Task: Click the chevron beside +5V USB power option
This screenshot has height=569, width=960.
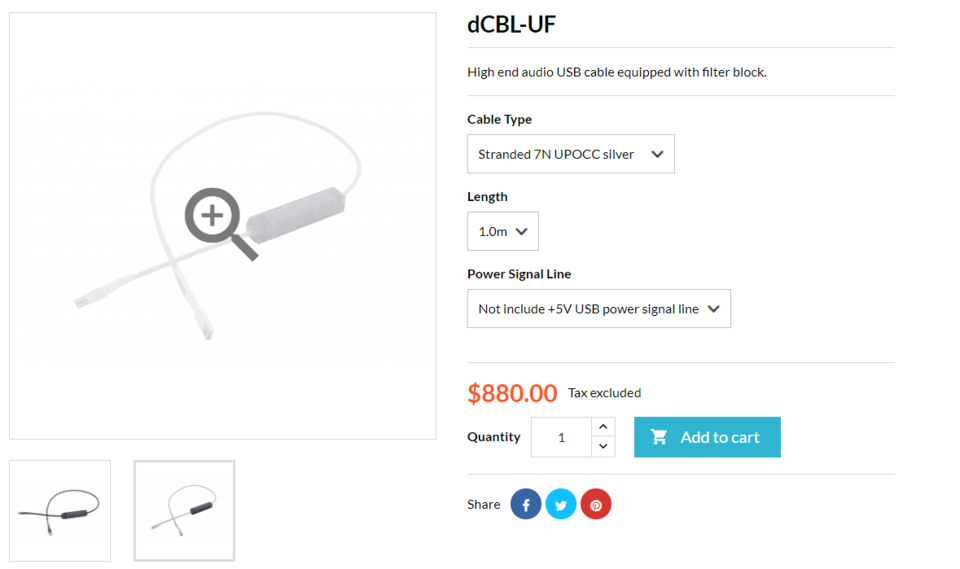Action: 713,309
